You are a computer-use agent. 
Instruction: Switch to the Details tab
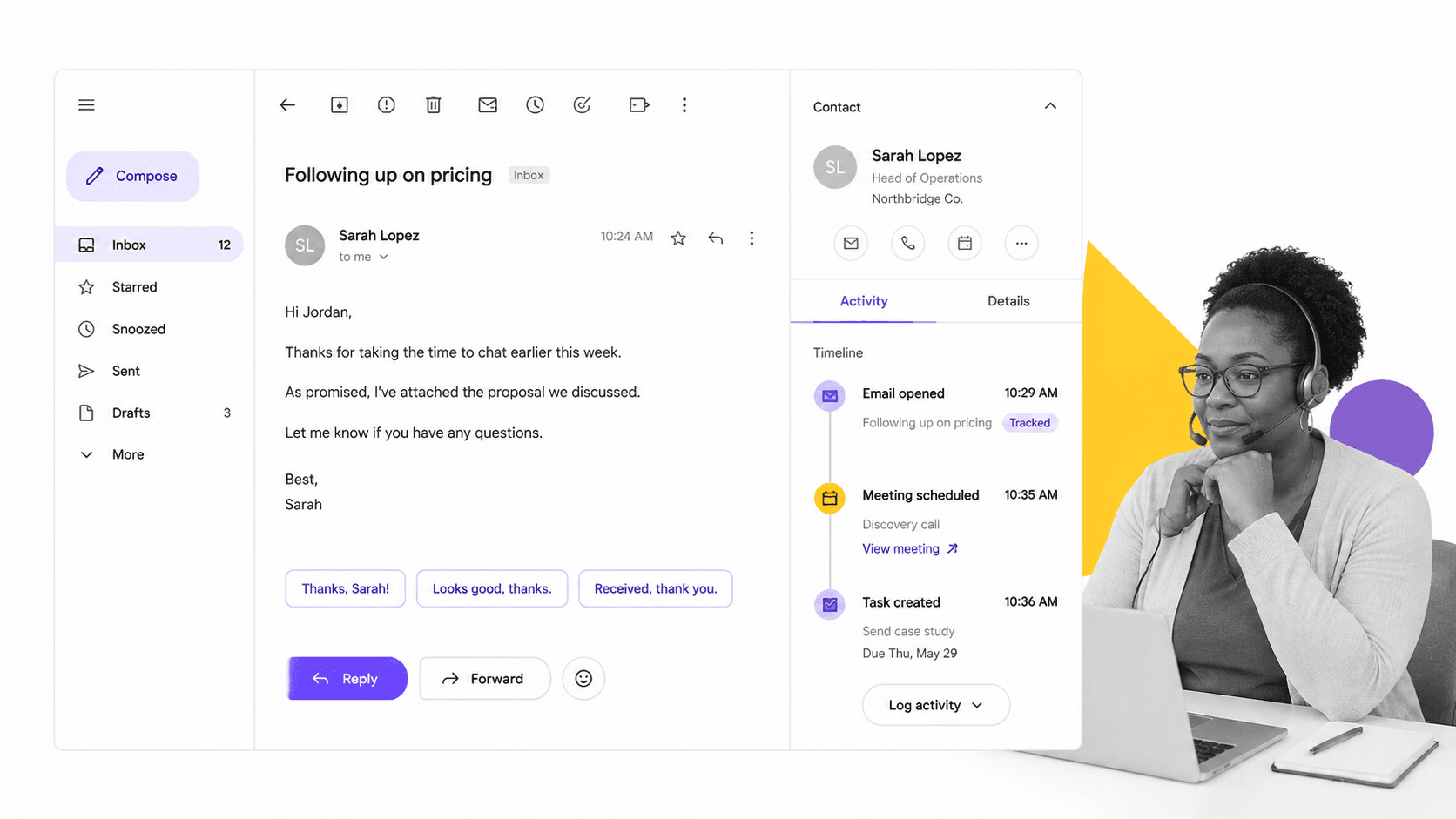click(x=1008, y=301)
